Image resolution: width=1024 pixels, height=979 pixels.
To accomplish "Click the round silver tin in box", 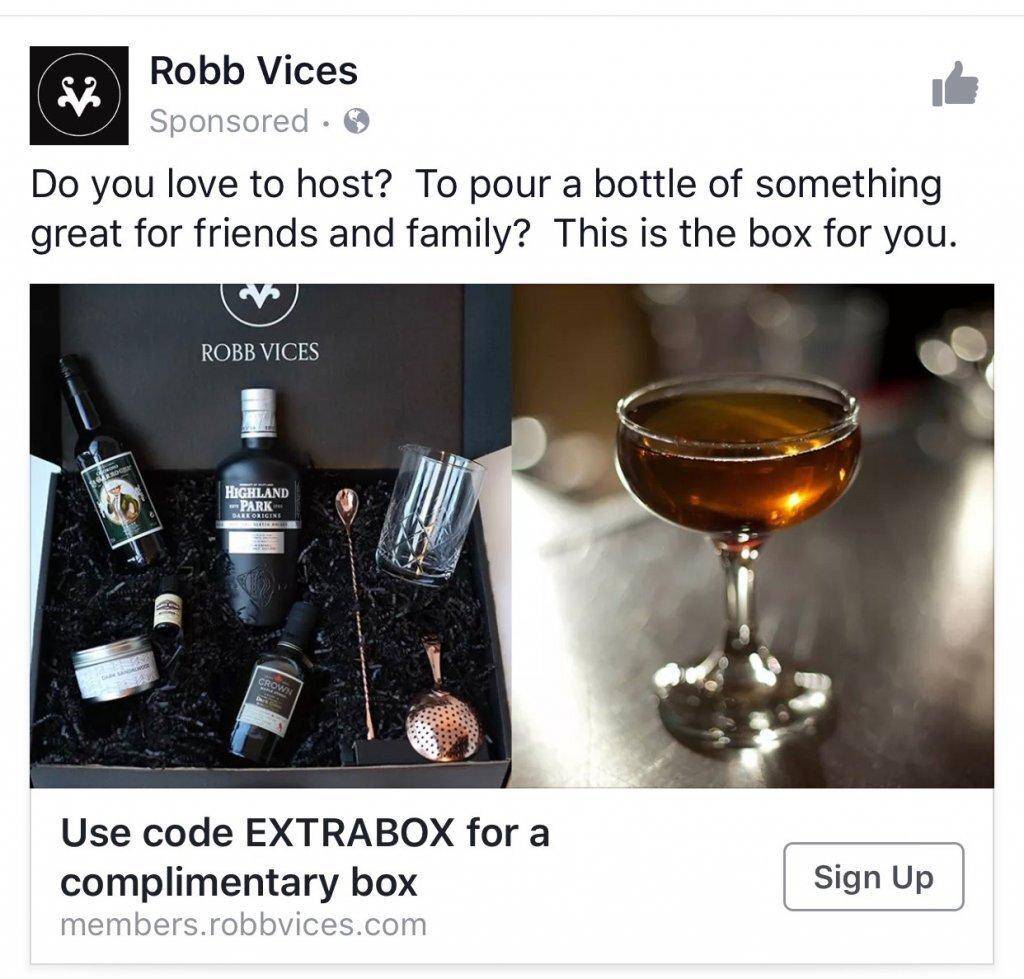I will point(115,672).
